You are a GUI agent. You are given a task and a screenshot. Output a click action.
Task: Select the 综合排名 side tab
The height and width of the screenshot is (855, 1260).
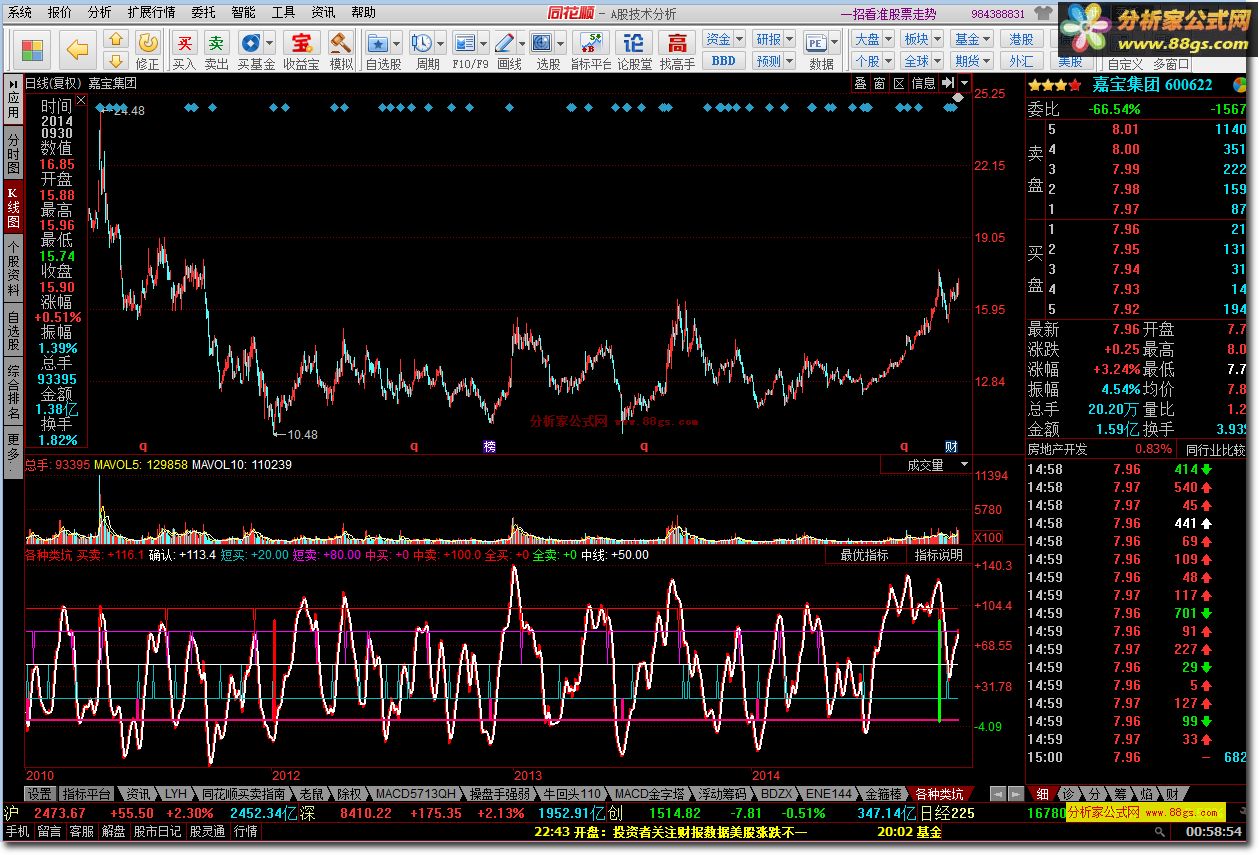click(x=13, y=392)
